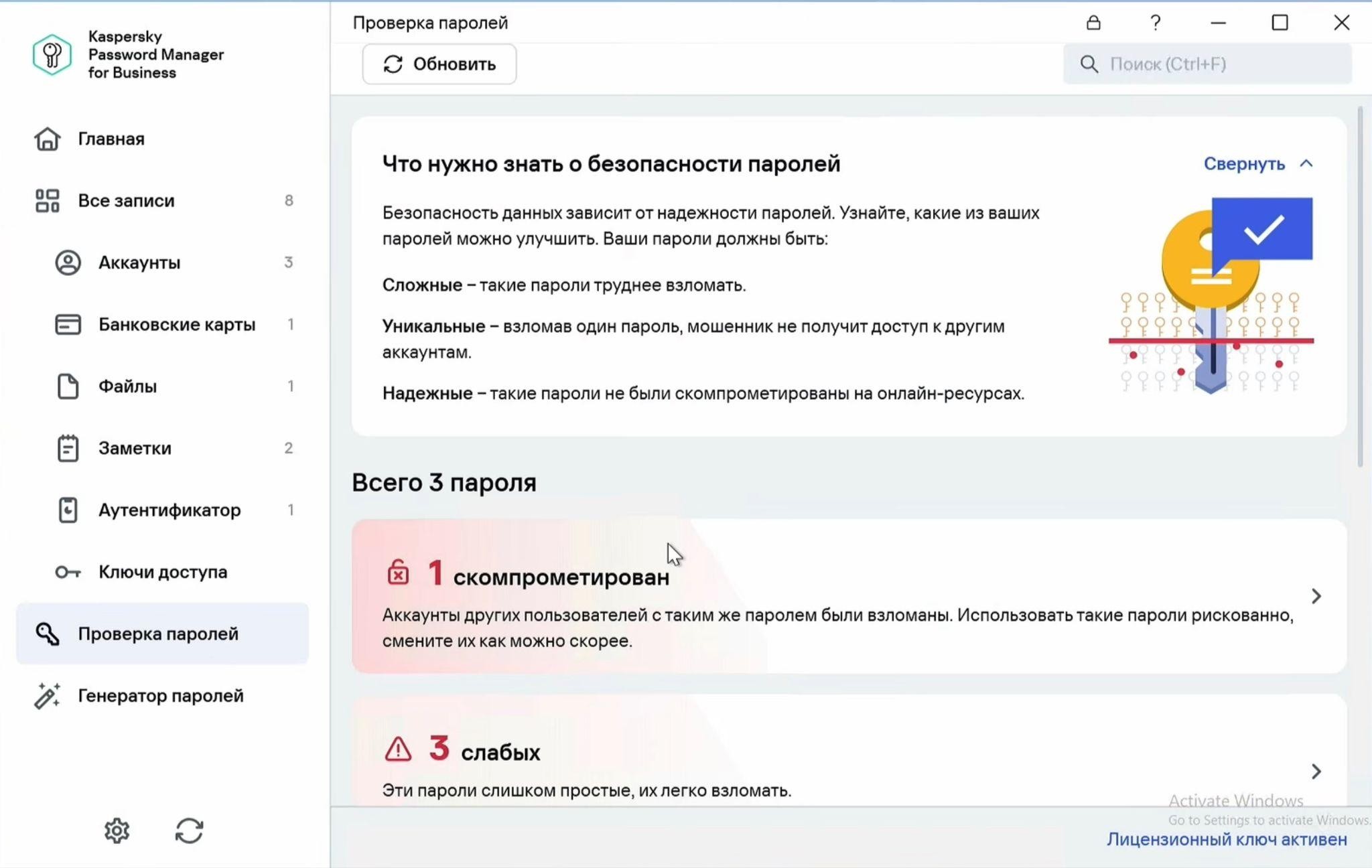1372x868 pixels.
Task: Click the Банковские карты card icon
Action: coord(68,324)
